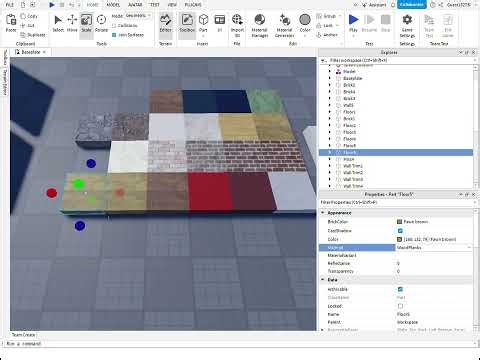This screenshot has width=480, height=360.
Task: Open the FILE menu
Action: [10, 5]
